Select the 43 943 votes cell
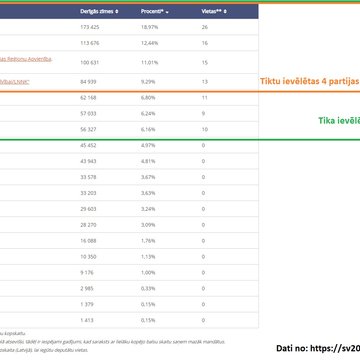This screenshot has width=360, height=360. click(88, 161)
